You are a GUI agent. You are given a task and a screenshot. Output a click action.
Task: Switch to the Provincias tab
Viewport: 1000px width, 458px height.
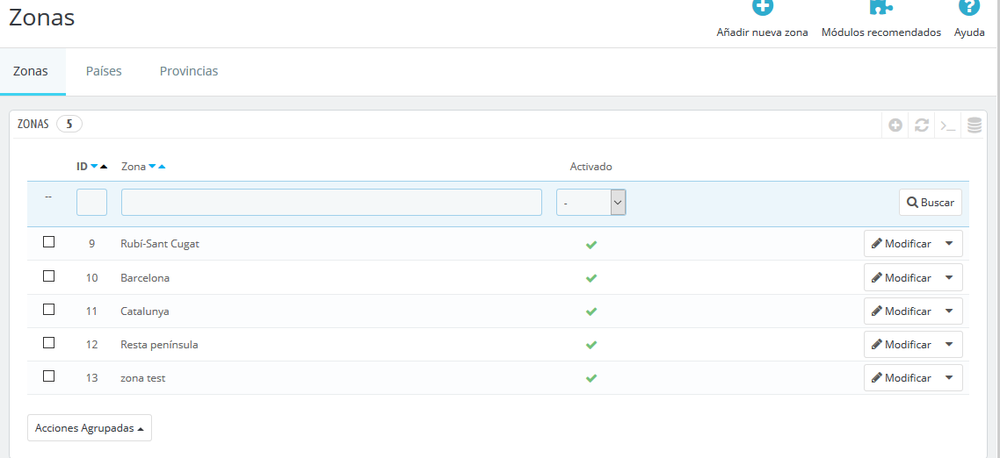click(189, 71)
